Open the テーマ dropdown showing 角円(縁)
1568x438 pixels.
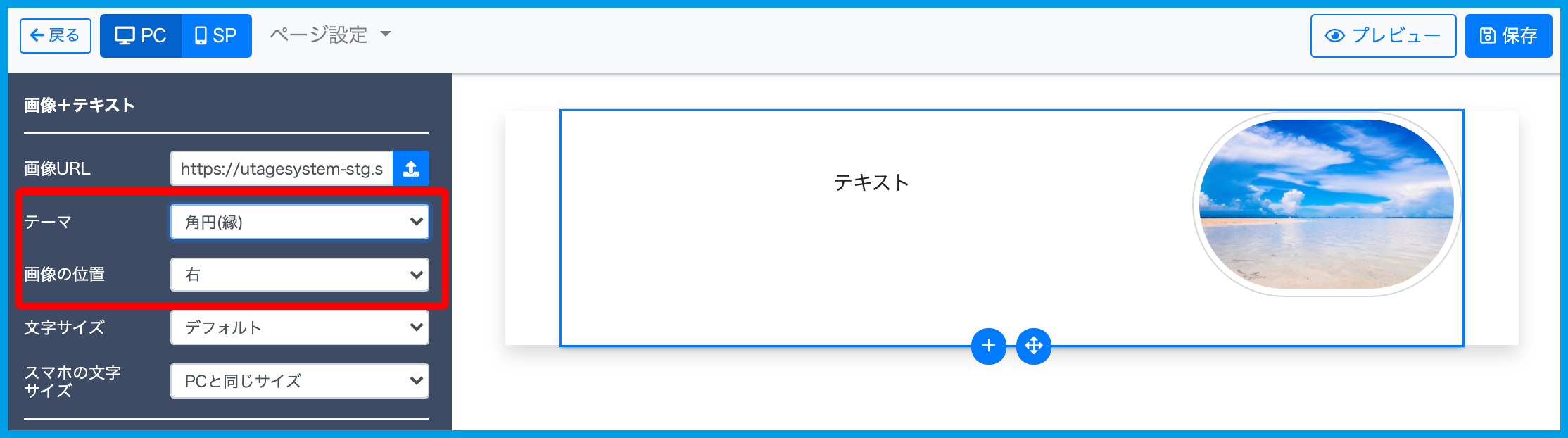pyautogui.click(x=299, y=223)
